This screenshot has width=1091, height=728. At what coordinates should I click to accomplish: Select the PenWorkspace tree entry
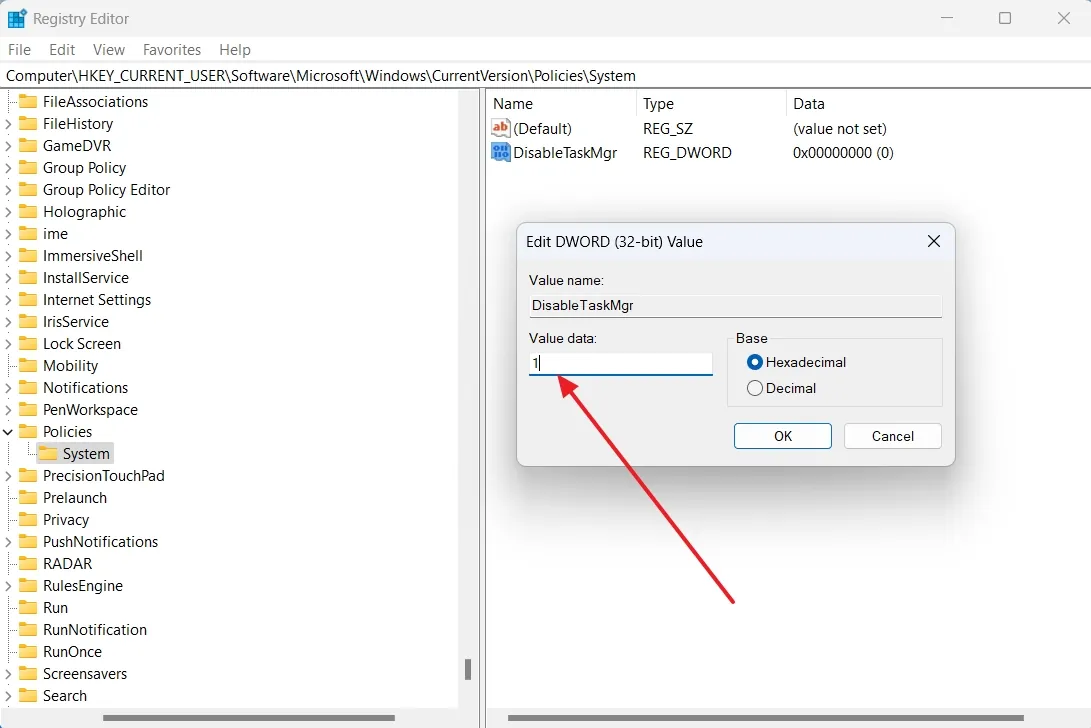point(90,410)
